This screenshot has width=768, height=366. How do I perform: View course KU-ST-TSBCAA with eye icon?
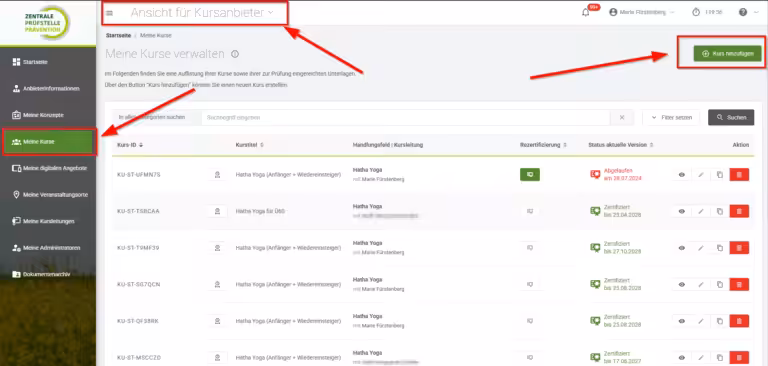[681, 211]
